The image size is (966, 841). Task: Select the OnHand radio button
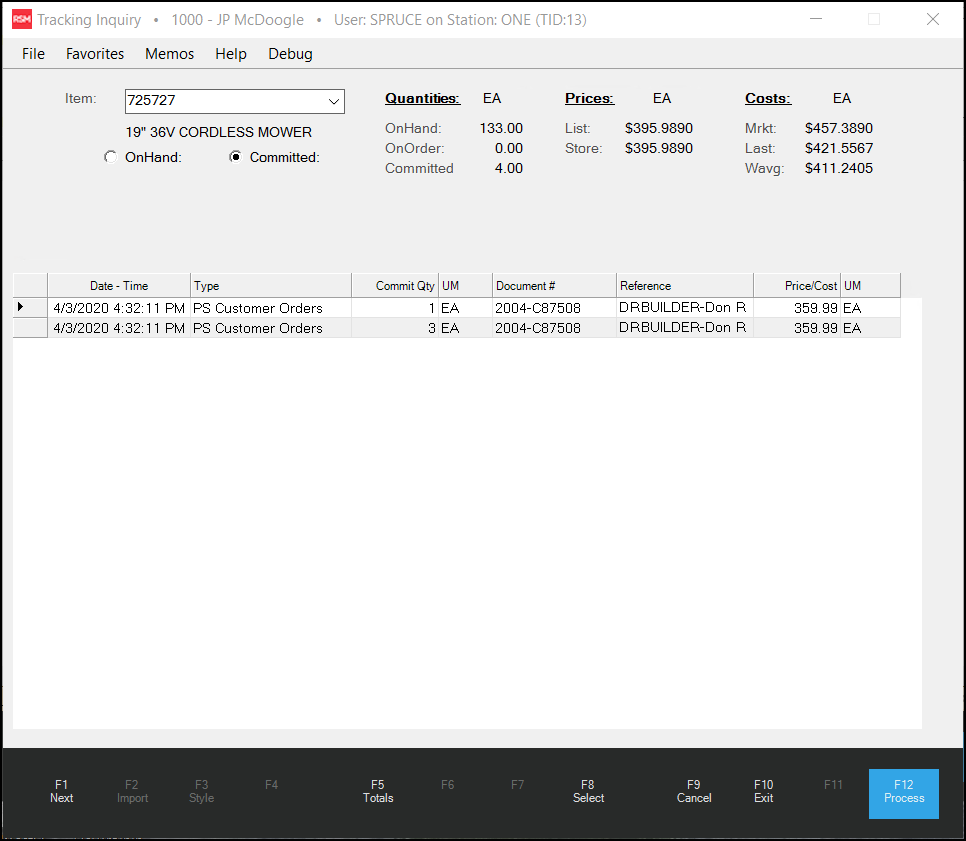pos(111,157)
